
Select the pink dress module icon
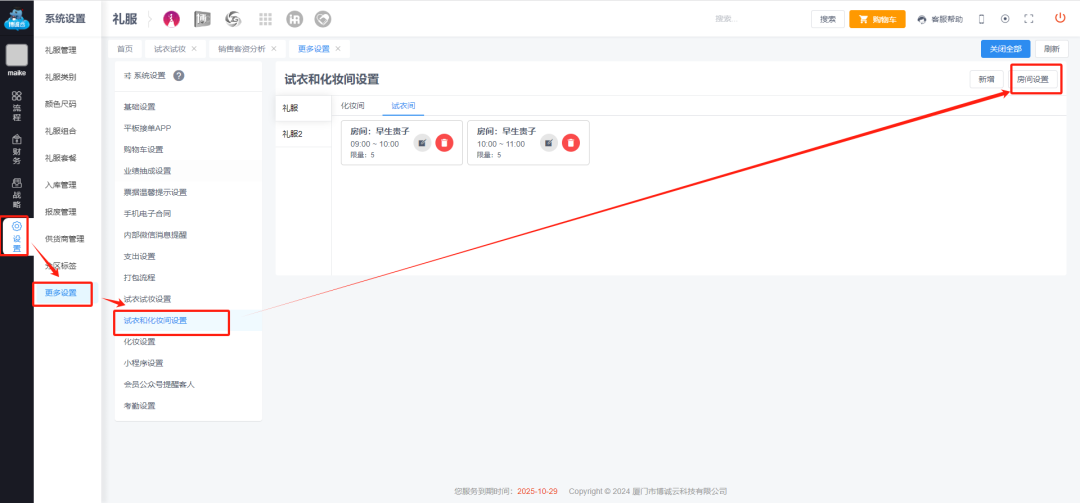(x=171, y=19)
